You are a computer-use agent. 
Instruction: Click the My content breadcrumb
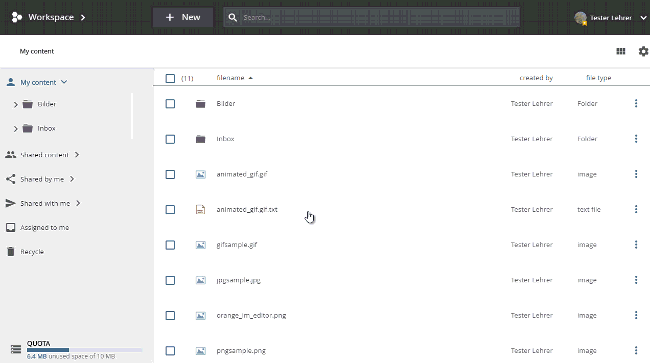pyautogui.click(x=36, y=51)
